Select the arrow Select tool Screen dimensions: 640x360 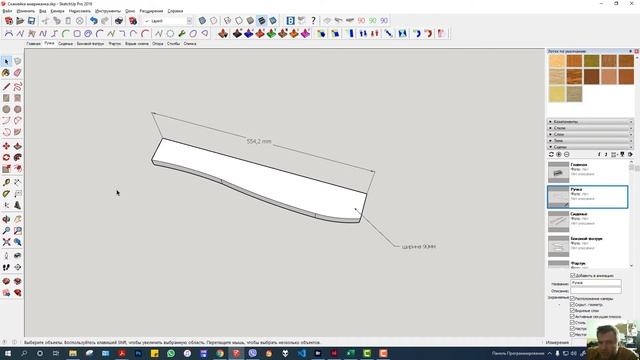[6, 62]
